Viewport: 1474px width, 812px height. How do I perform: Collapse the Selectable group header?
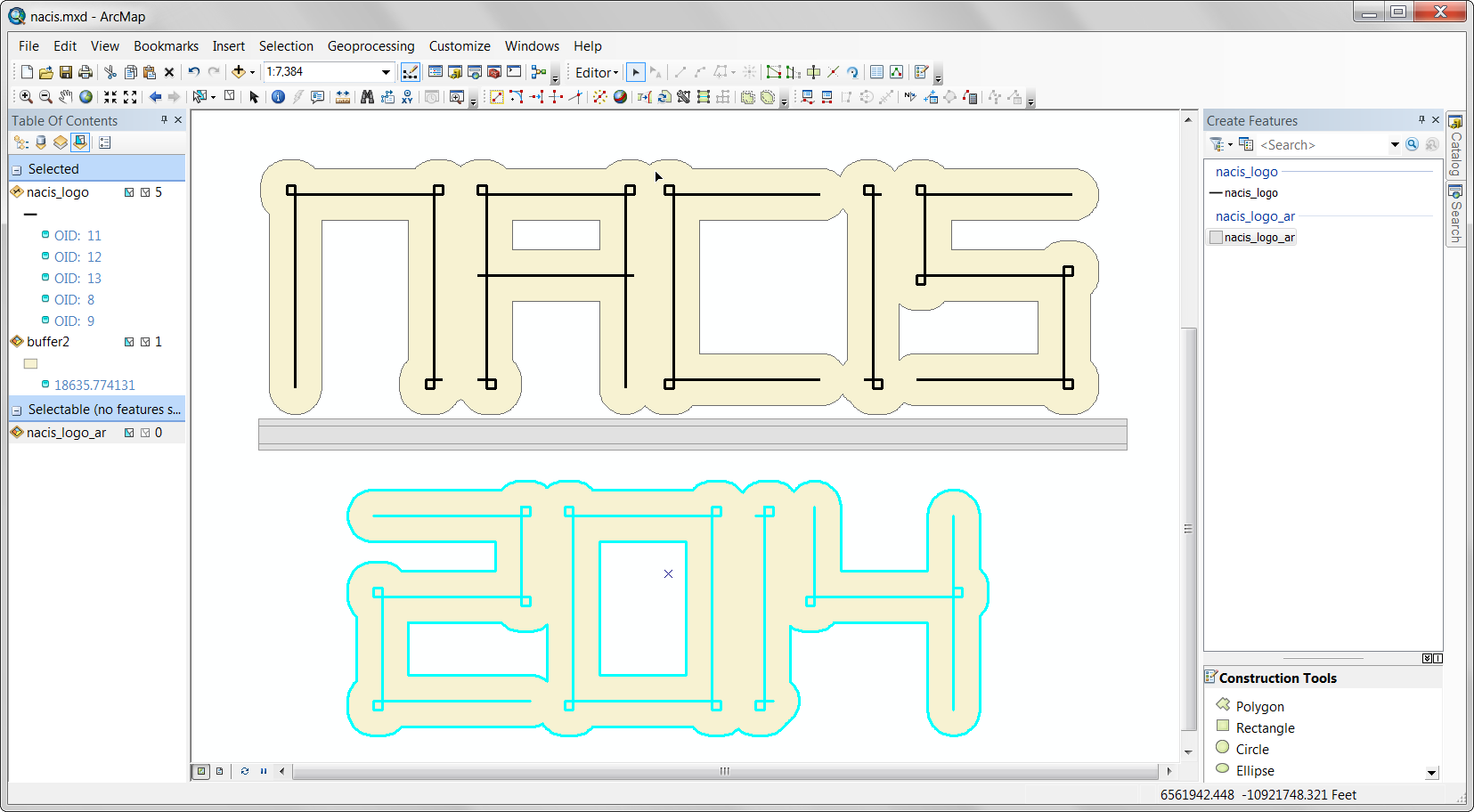click(x=17, y=410)
